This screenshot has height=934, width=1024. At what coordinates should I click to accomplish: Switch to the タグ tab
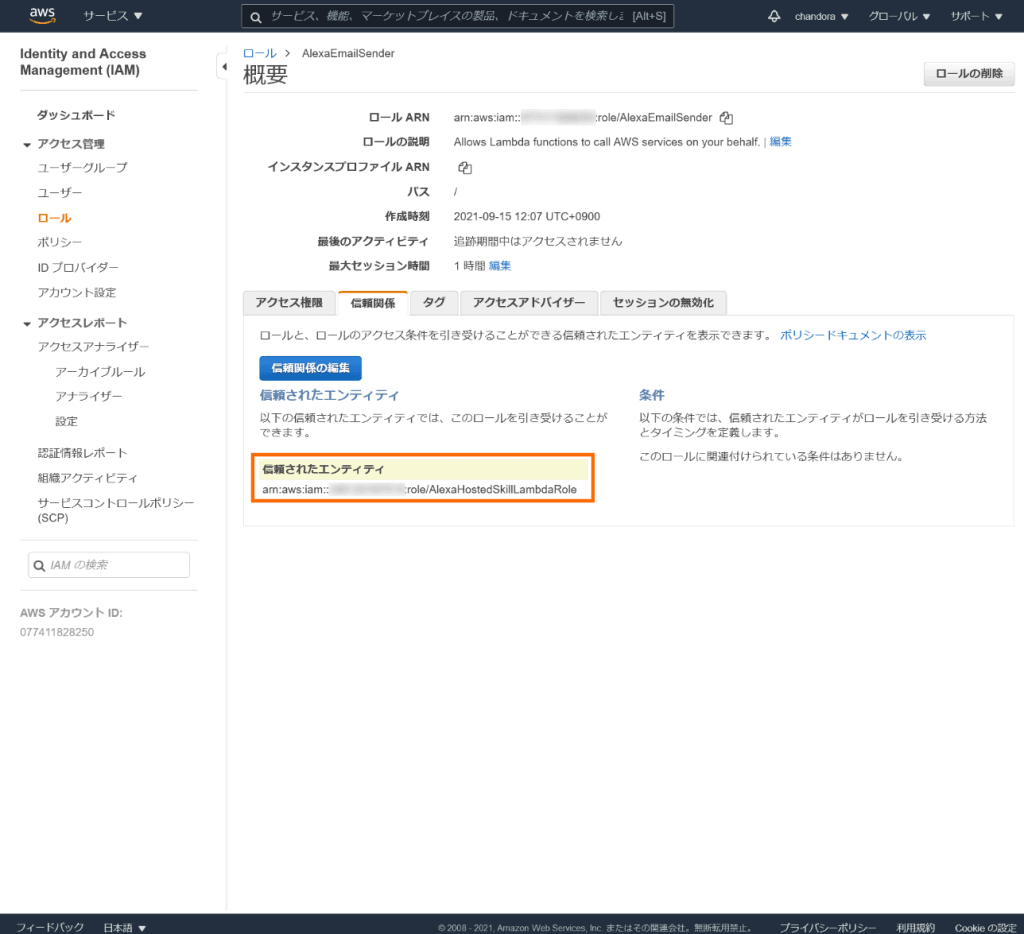(434, 303)
